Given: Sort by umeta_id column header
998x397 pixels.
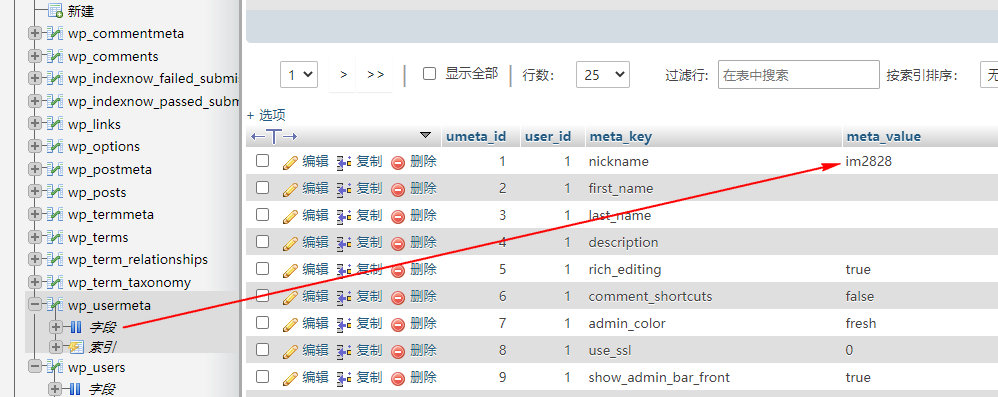Looking at the screenshot, I should (476, 136).
